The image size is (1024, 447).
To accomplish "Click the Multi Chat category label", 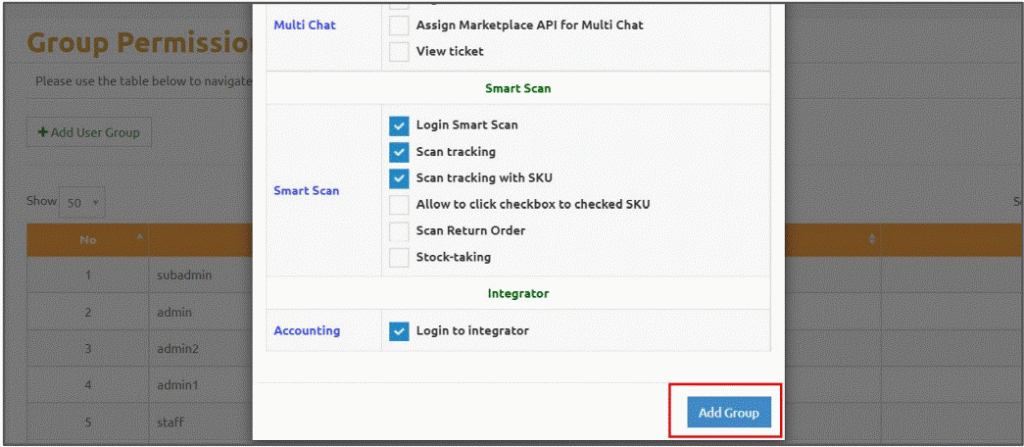I will coord(304,25).
